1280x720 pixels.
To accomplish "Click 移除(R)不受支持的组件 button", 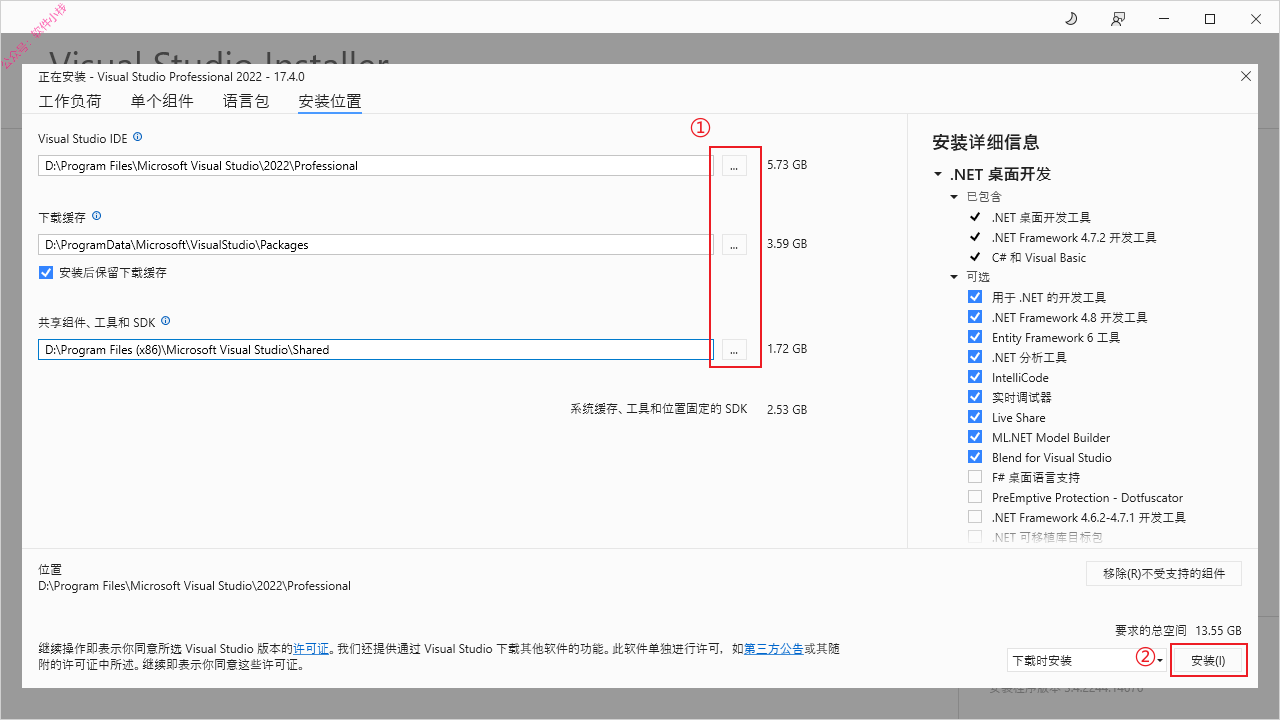I will [x=1164, y=573].
